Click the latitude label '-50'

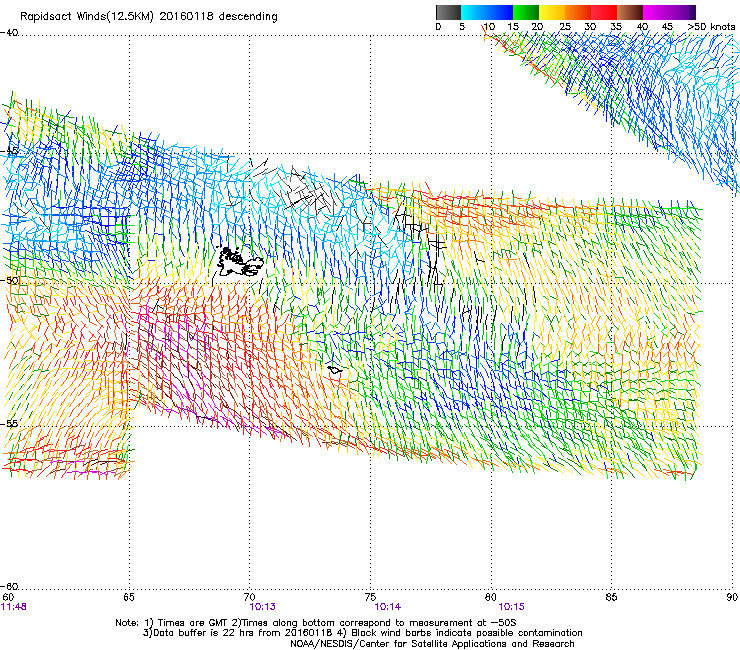pyautogui.click(x=9, y=280)
